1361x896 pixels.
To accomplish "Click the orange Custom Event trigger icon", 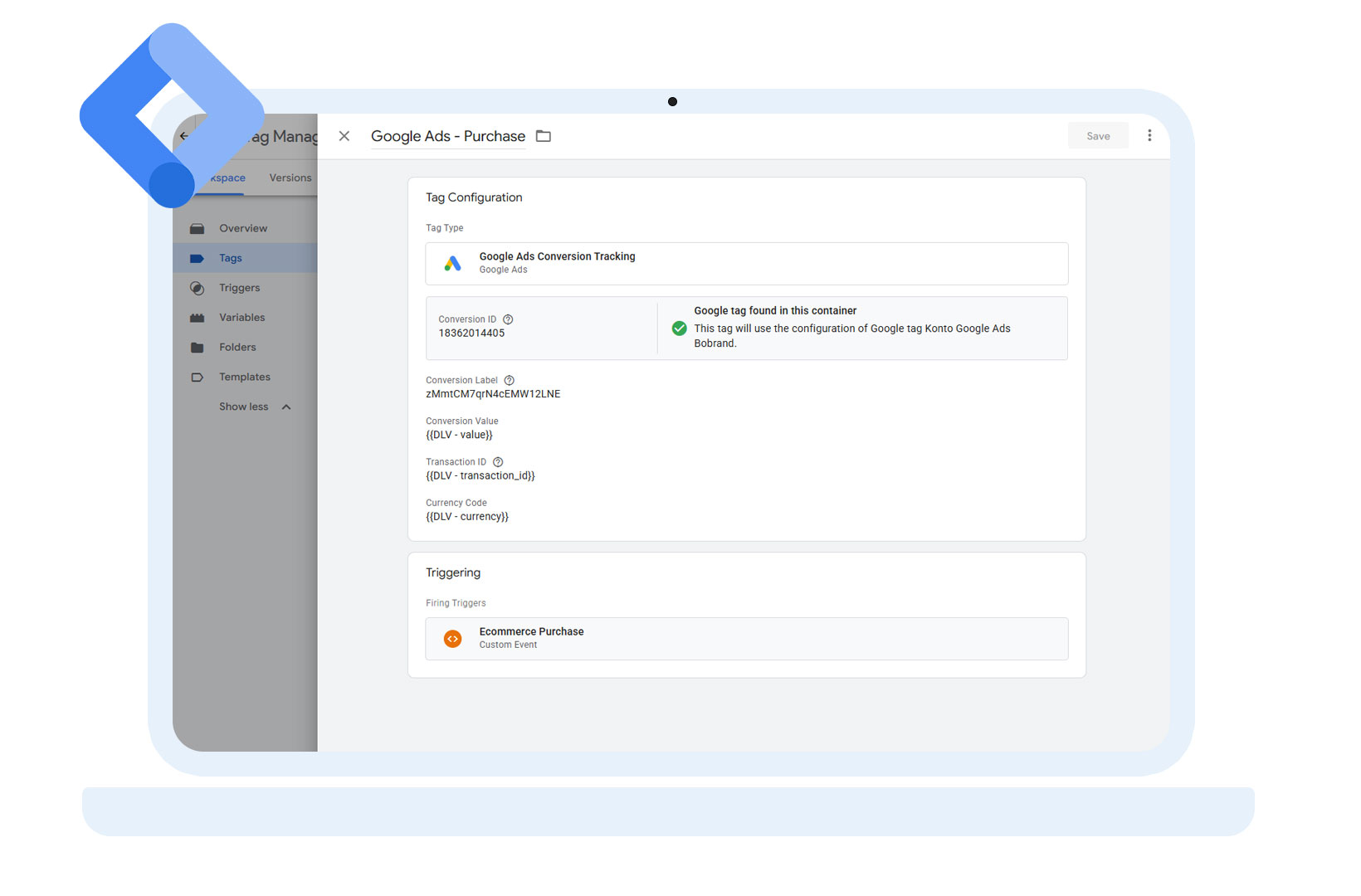I will click(x=452, y=638).
